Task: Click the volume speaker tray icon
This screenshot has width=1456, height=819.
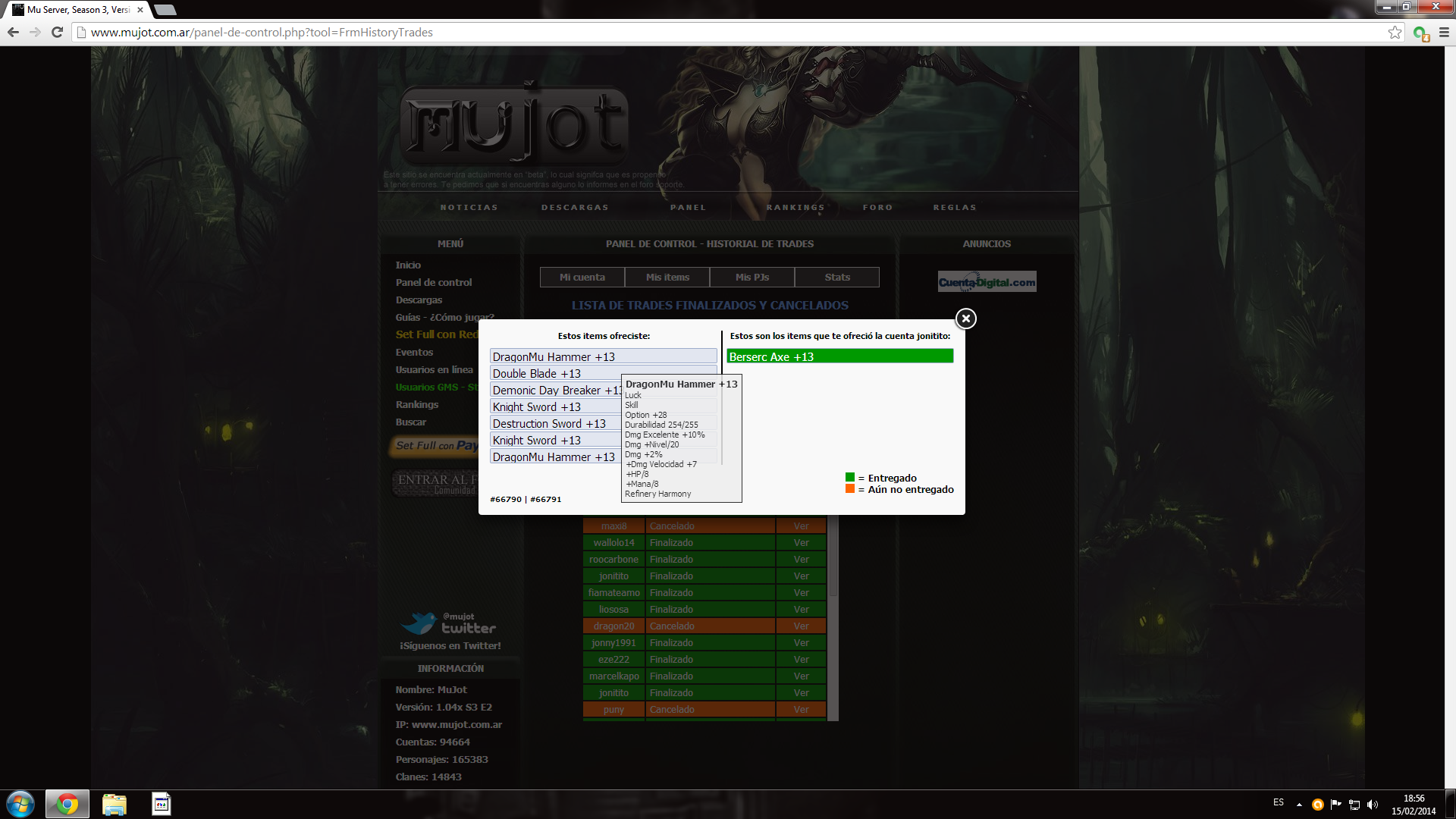Action: coord(1373,805)
